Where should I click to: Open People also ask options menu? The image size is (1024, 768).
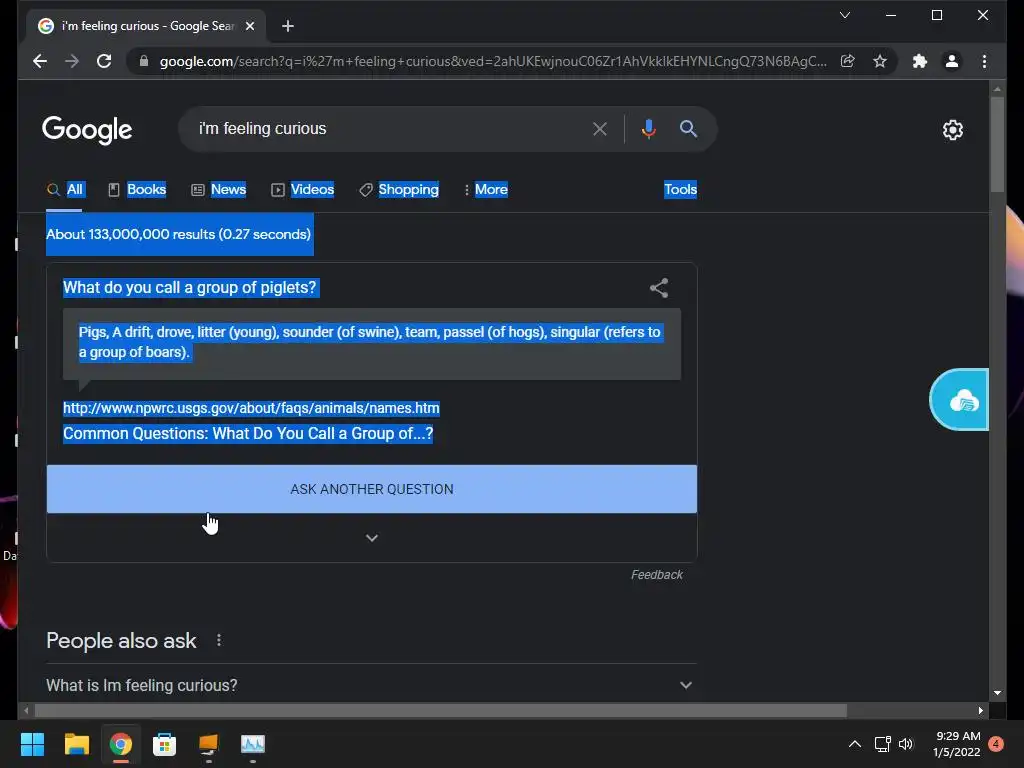click(x=219, y=641)
